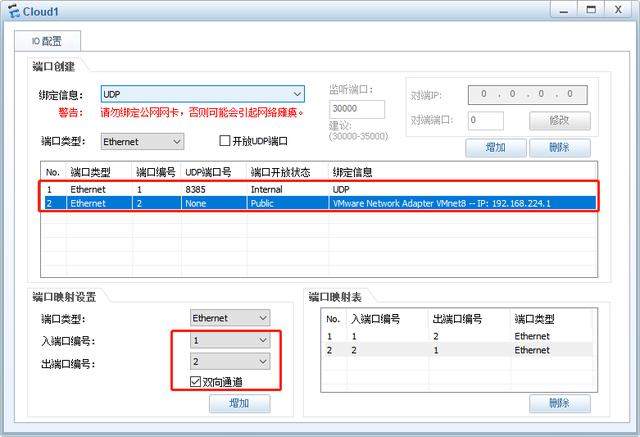Minimize the Cloud1 window

click(564, 10)
